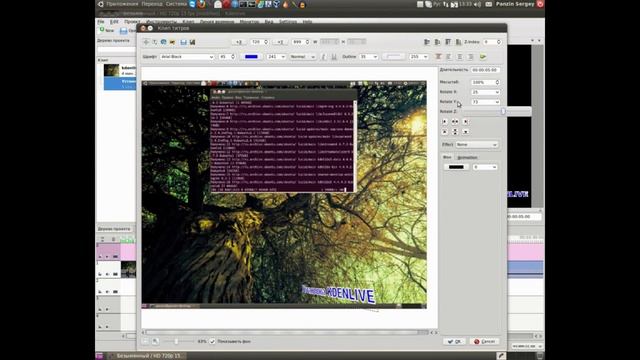Image resolution: width=640 pixels, height=360 pixels.
Task: Click the first alignment button under Rotate Z
Action: pos(445,122)
